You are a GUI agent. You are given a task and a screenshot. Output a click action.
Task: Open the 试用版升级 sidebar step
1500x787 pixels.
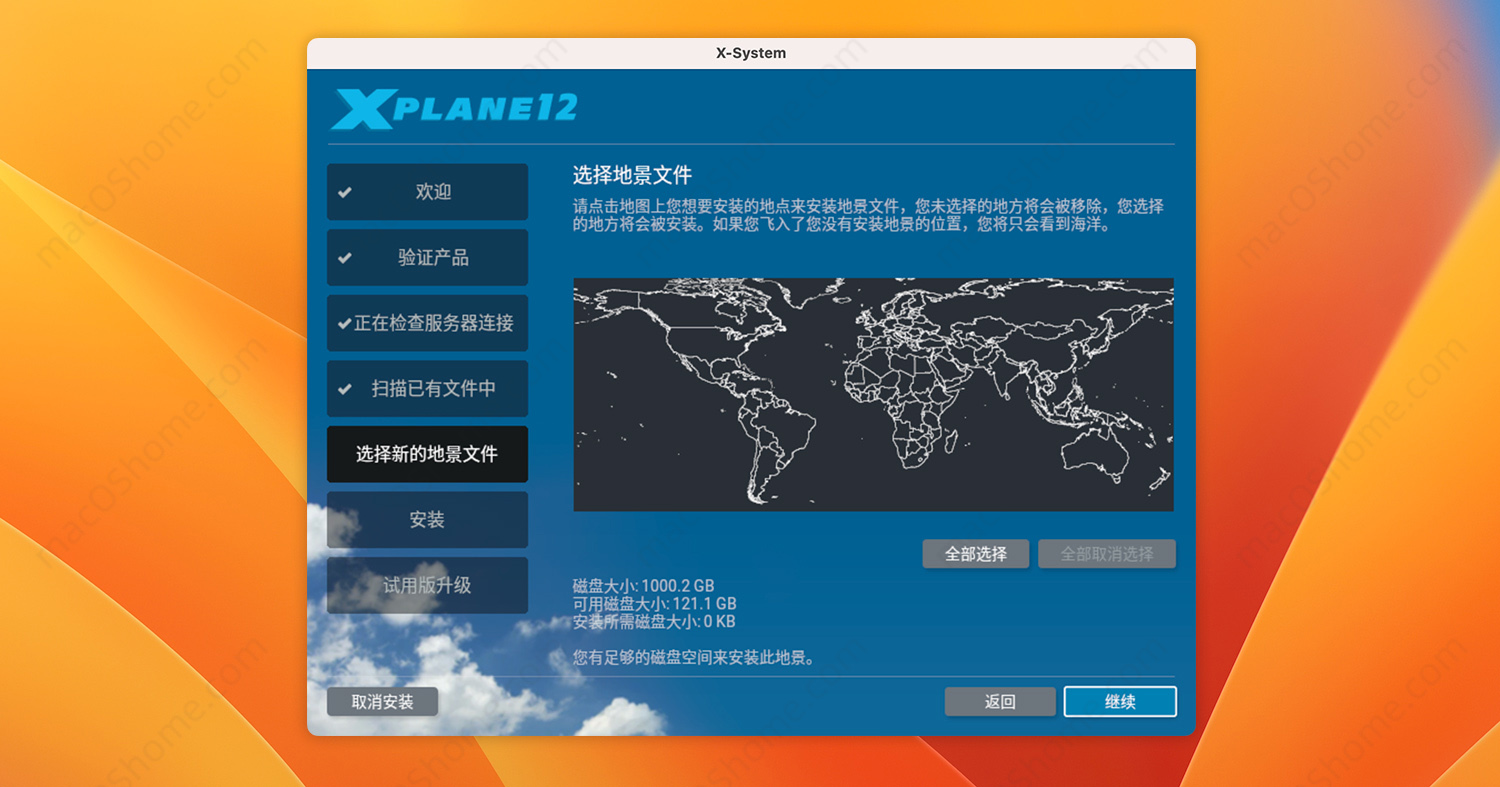(427, 585)
